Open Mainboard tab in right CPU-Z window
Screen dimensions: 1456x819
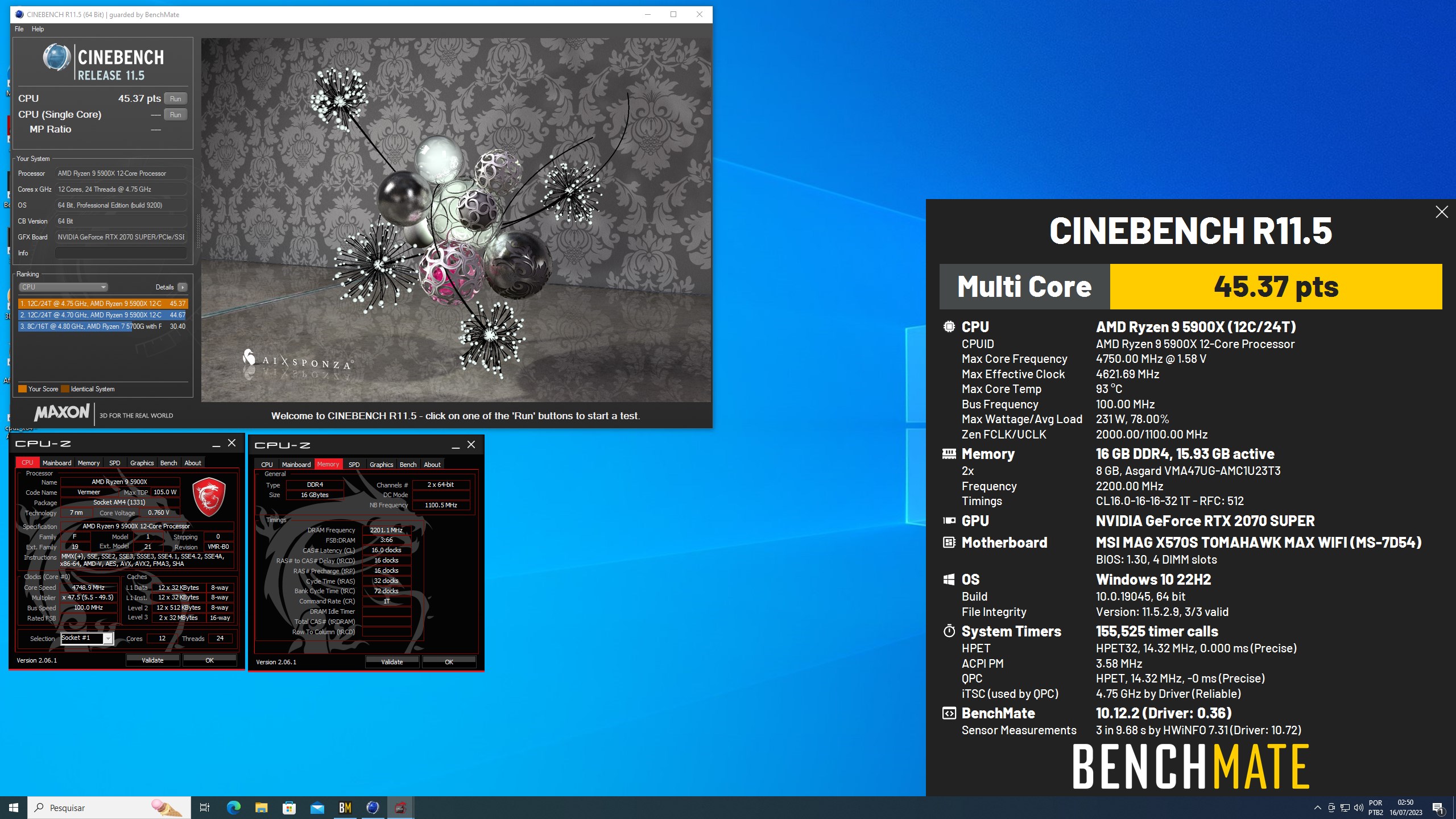tap(296, 465)
